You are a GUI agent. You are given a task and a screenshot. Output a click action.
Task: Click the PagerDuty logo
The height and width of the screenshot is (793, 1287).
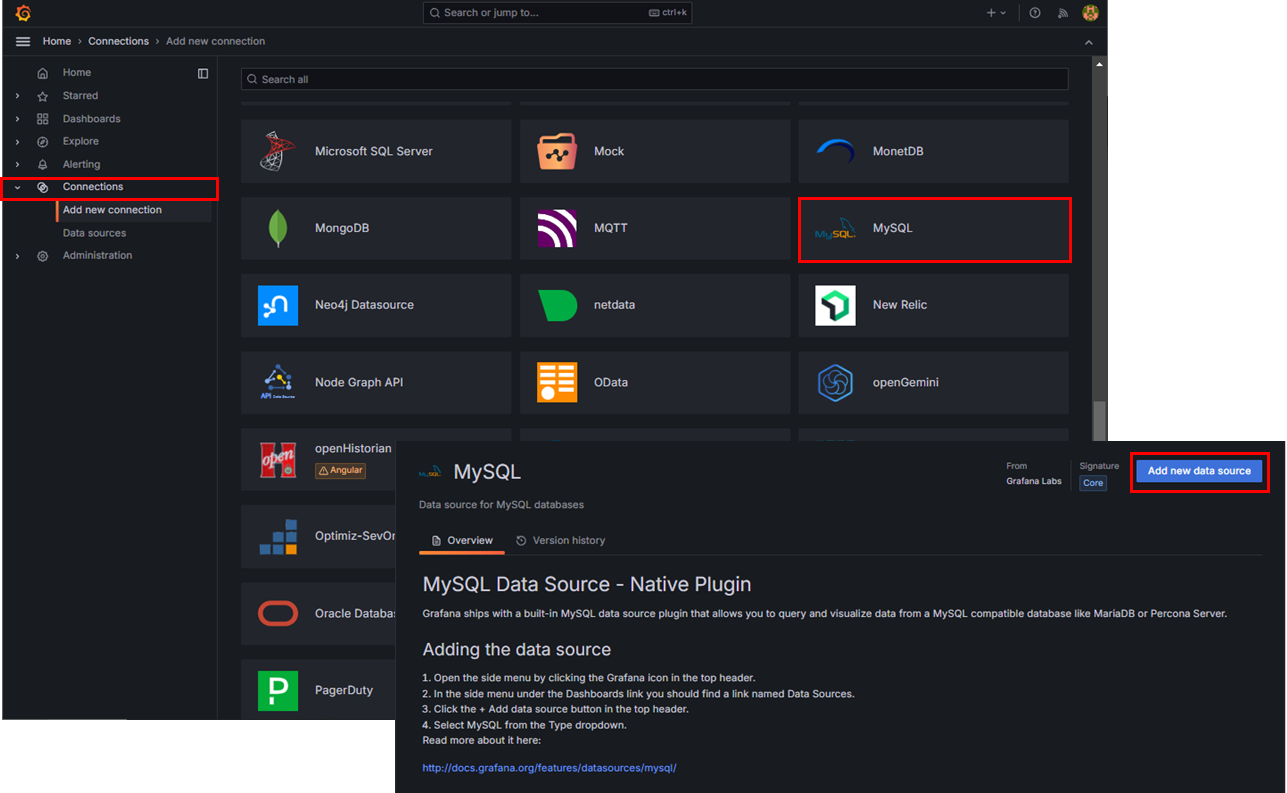click(277, 690)
